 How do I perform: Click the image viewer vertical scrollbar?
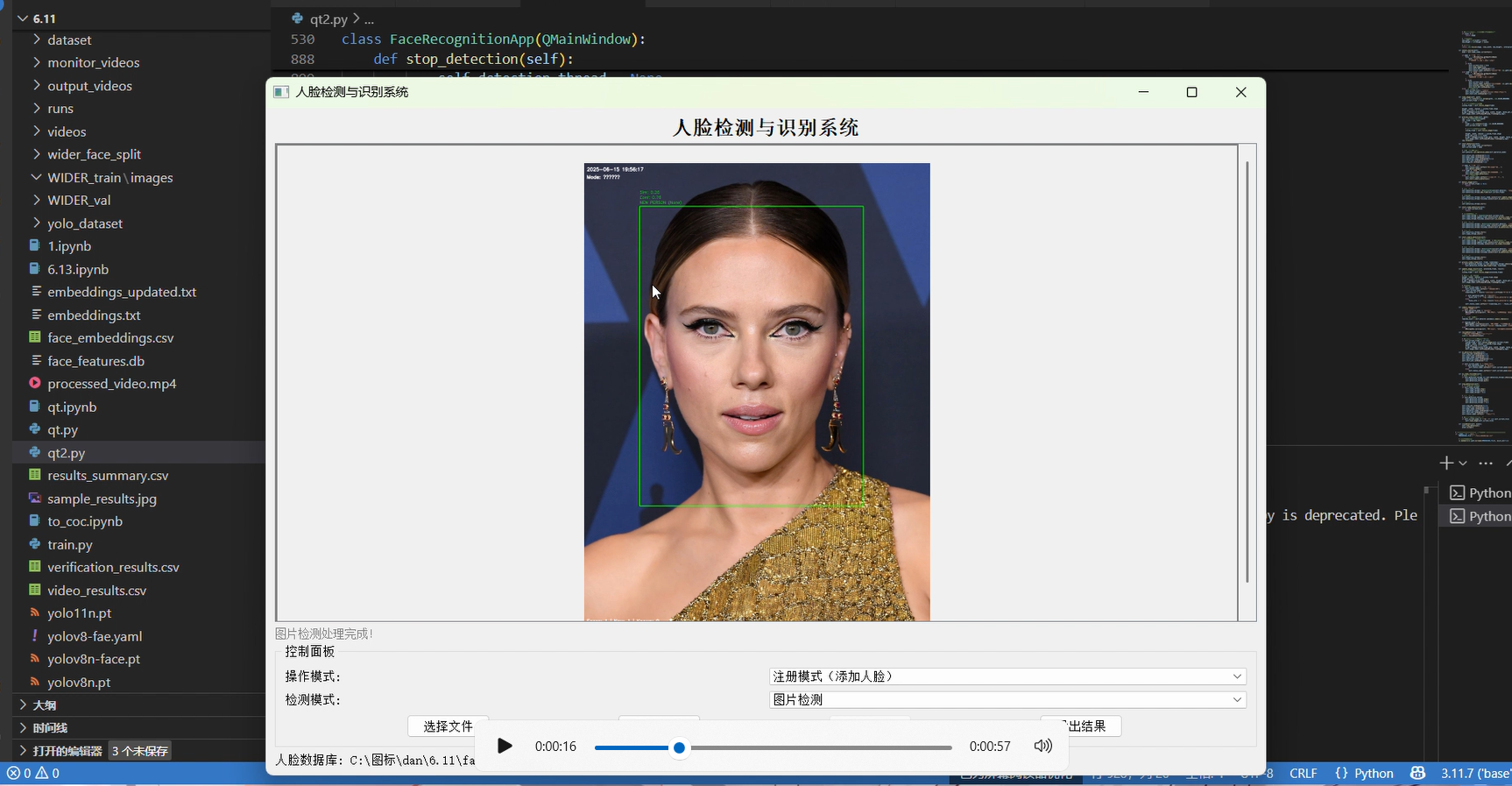click(1247, 372)
